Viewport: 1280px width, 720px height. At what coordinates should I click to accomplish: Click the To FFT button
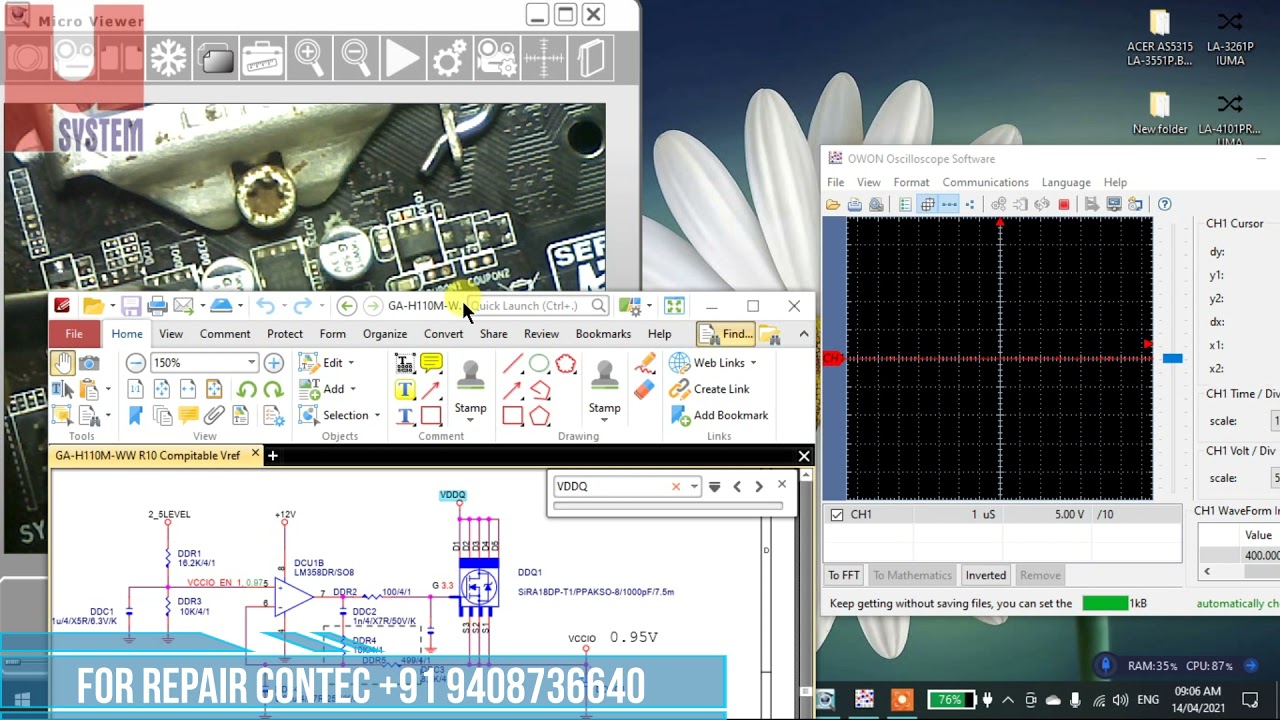click(x=844, y=575)
